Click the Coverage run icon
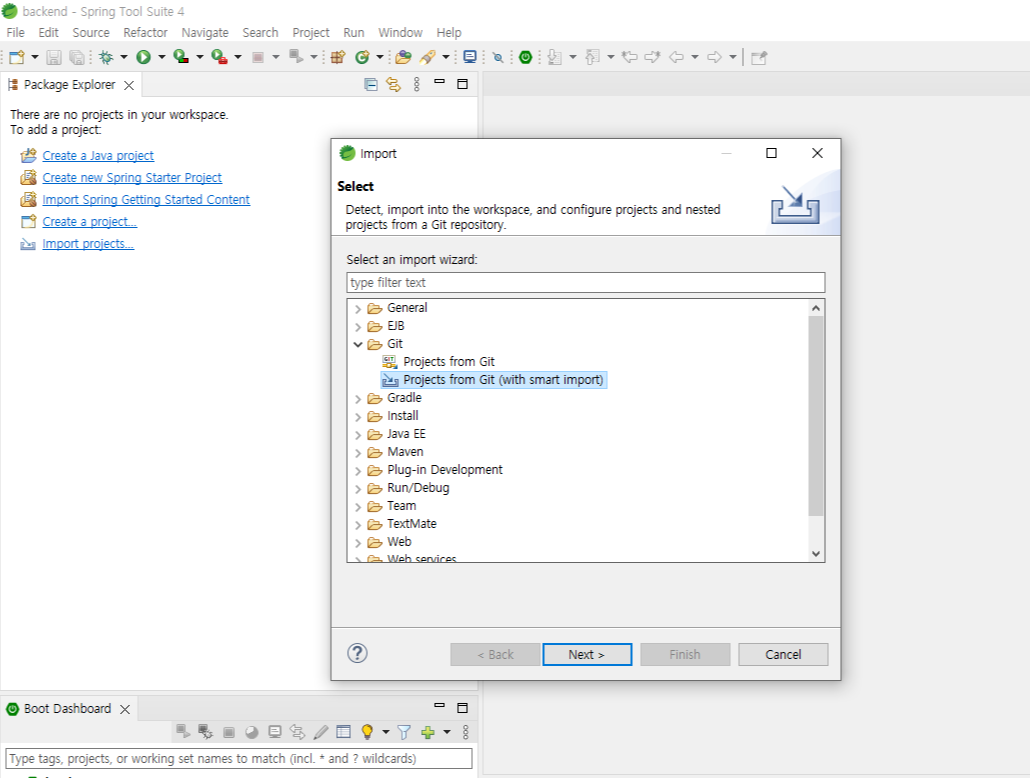Screen dimensions: 1030x778 (x=181, y=57)
